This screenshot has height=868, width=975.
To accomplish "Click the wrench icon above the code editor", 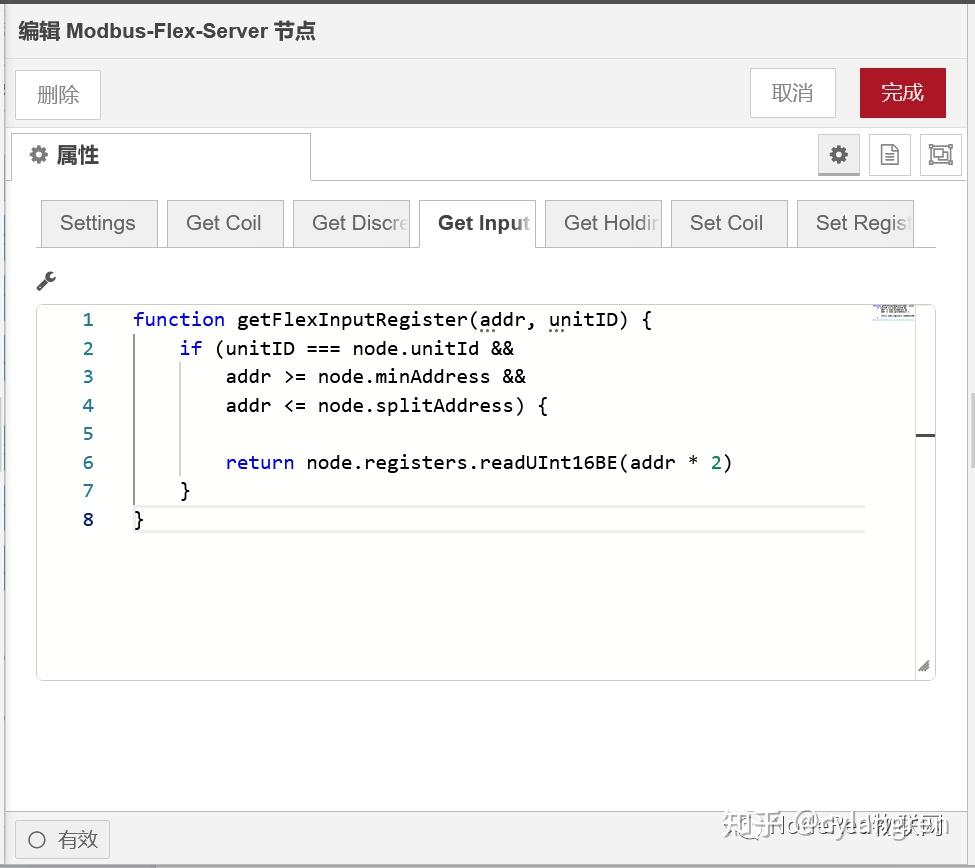I will coord(46,281).
